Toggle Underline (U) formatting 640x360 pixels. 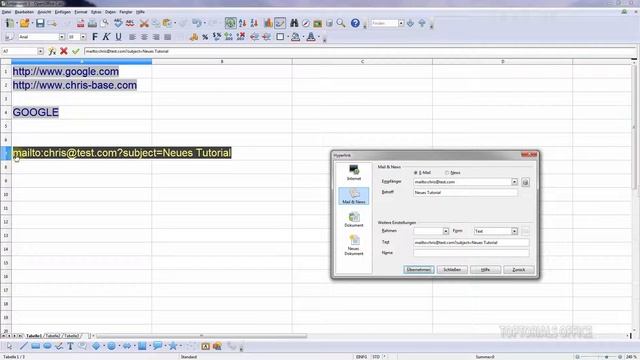tap(118, 37)
